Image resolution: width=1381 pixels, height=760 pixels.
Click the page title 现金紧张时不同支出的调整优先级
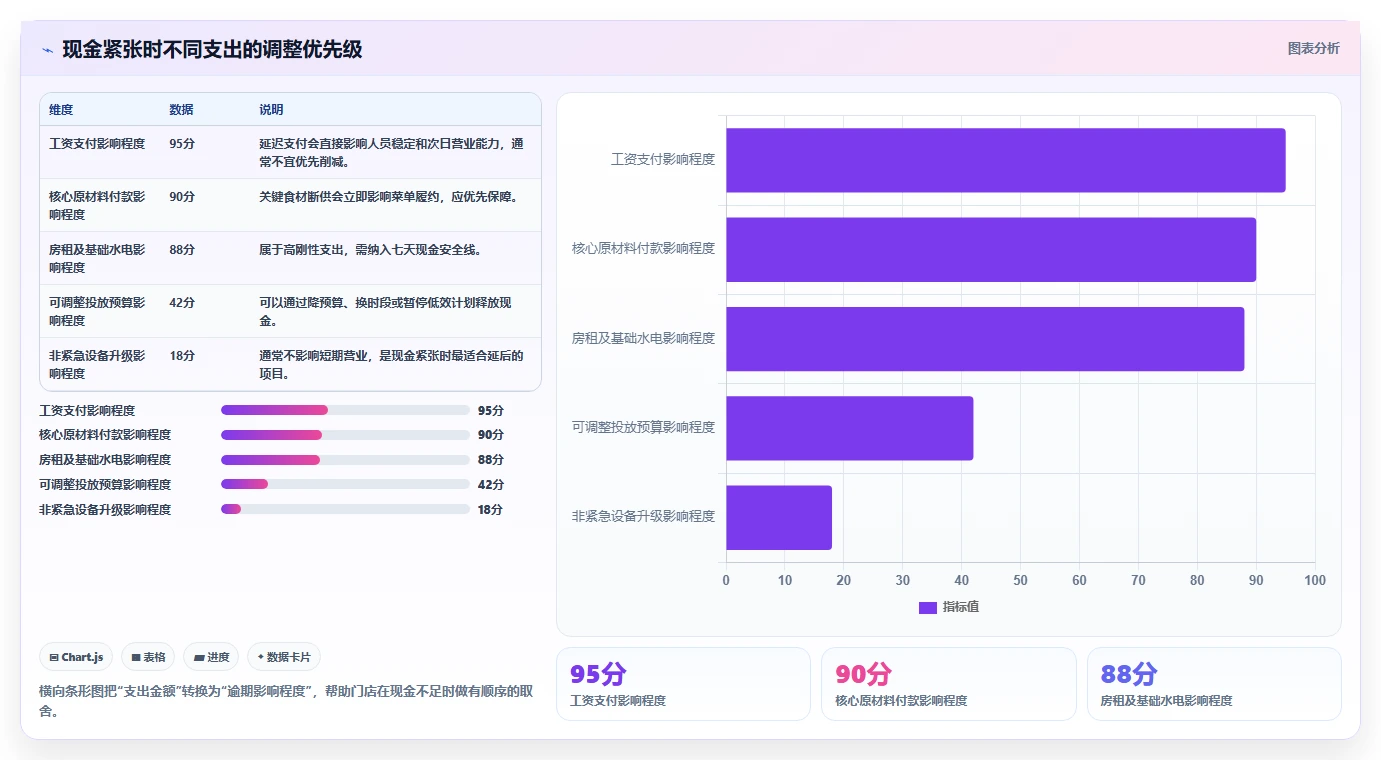(x=212, y=50)
